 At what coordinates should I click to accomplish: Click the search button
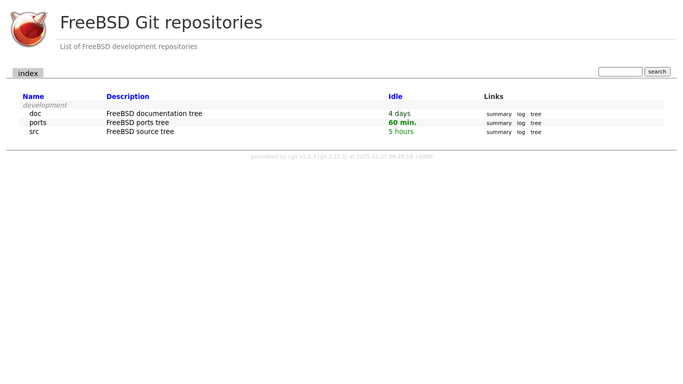click(x=657, y=72)
